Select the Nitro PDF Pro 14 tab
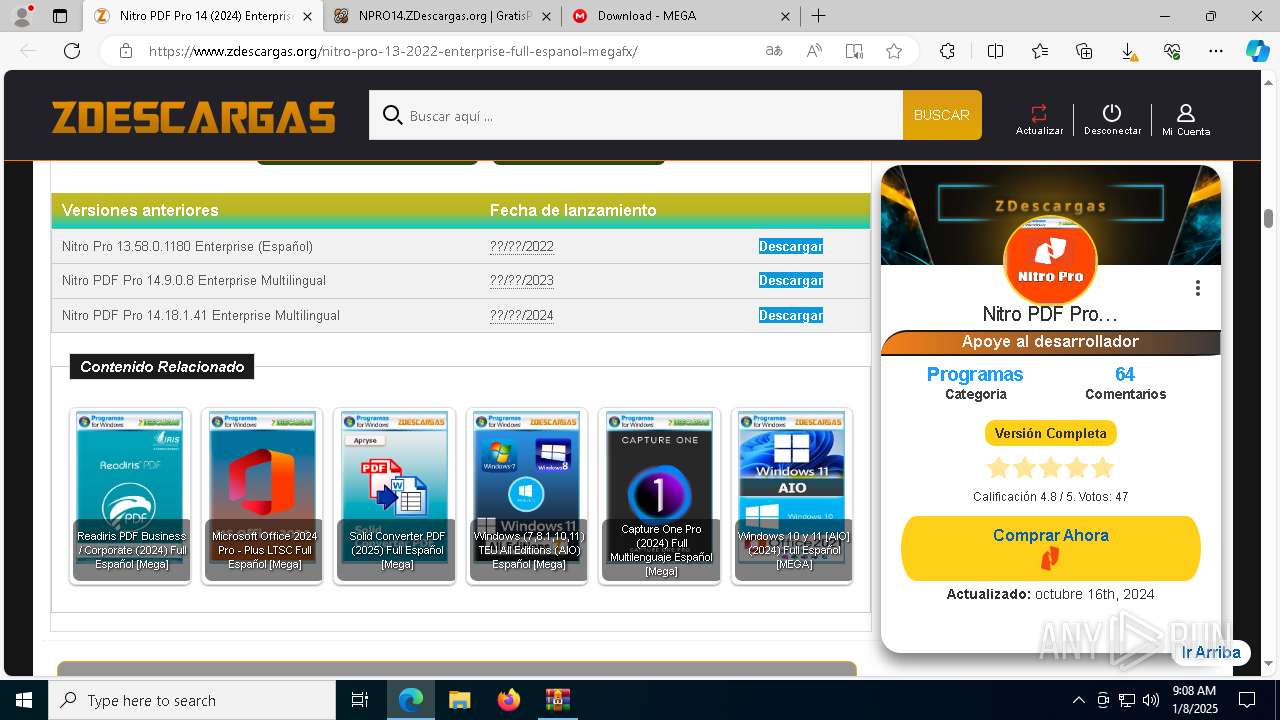Screen dimensions: 1280x720 (204, 16)
